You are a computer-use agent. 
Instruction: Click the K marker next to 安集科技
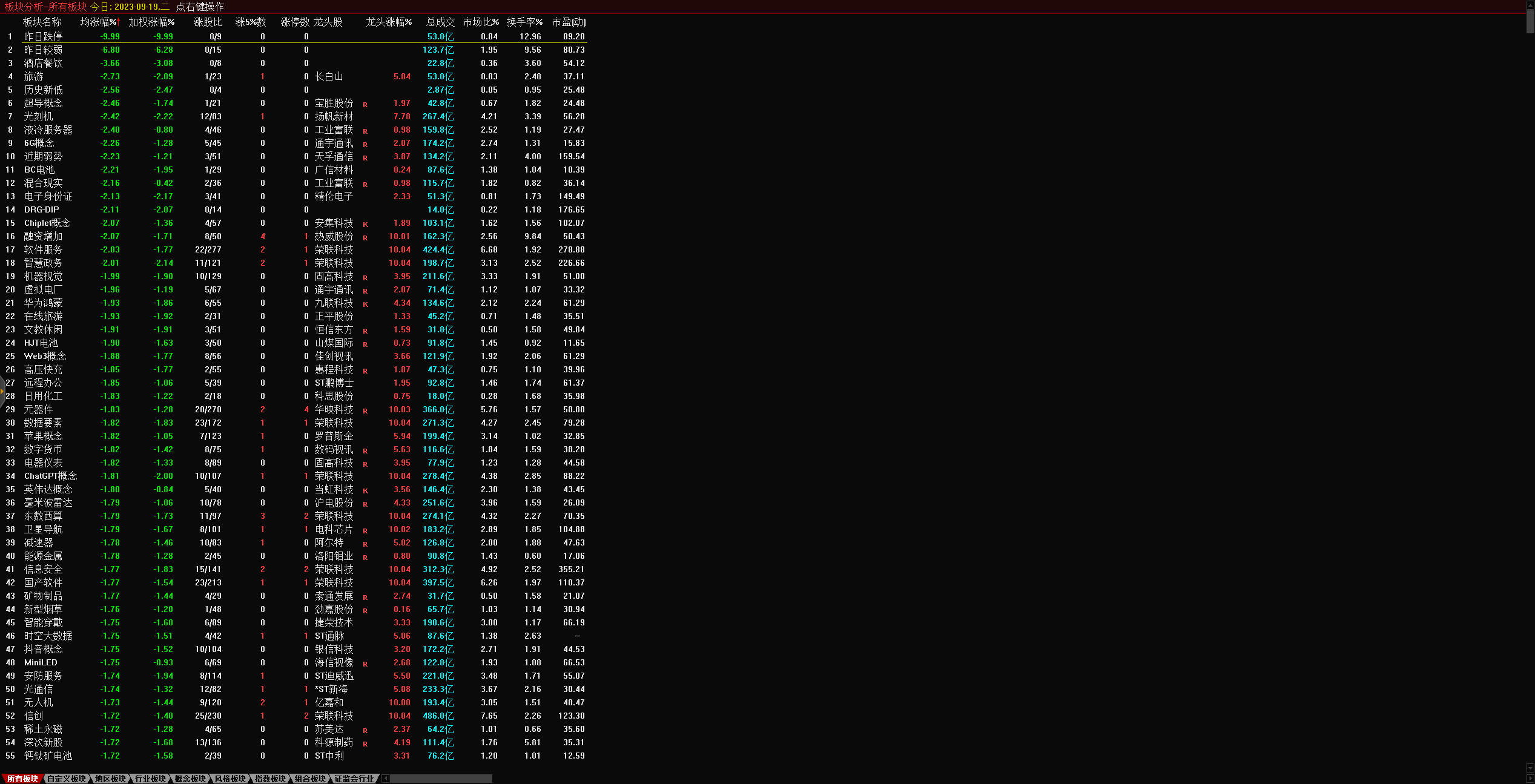(365, 224)
